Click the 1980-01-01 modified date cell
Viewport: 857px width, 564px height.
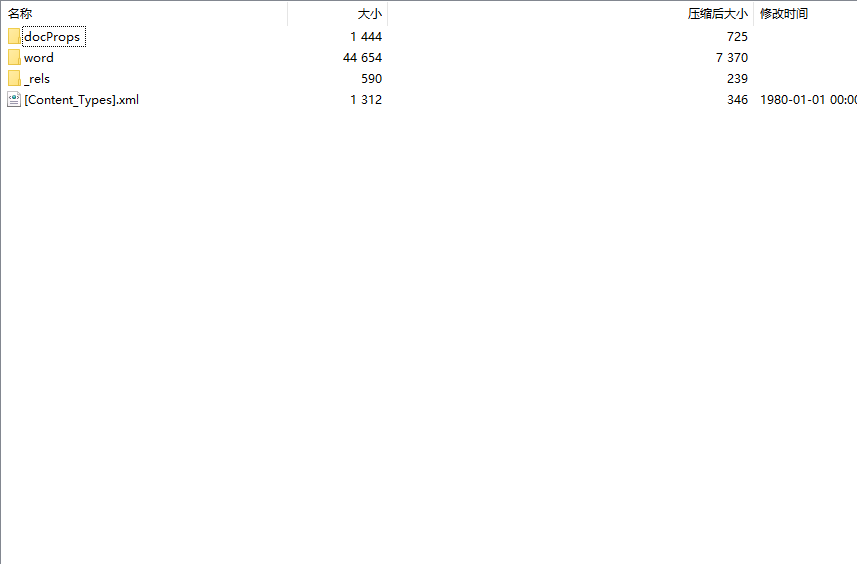pyautogui.click(x=808, y=99)
